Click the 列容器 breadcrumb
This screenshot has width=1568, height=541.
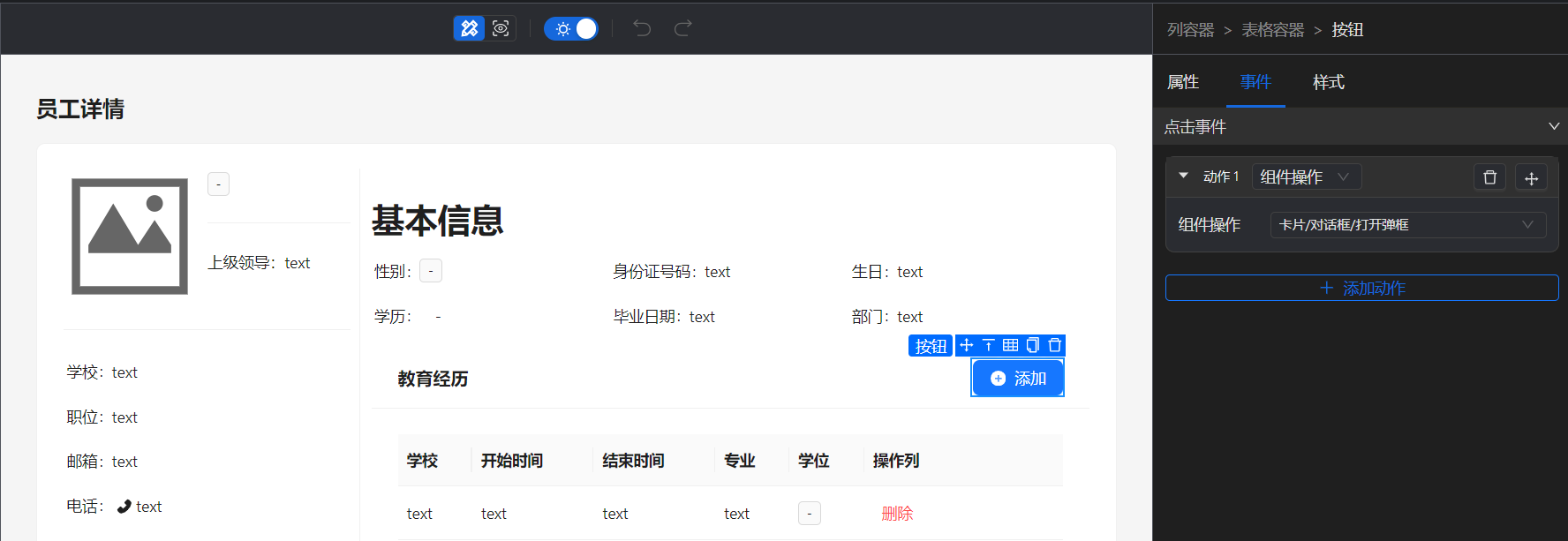(1190, 30)
